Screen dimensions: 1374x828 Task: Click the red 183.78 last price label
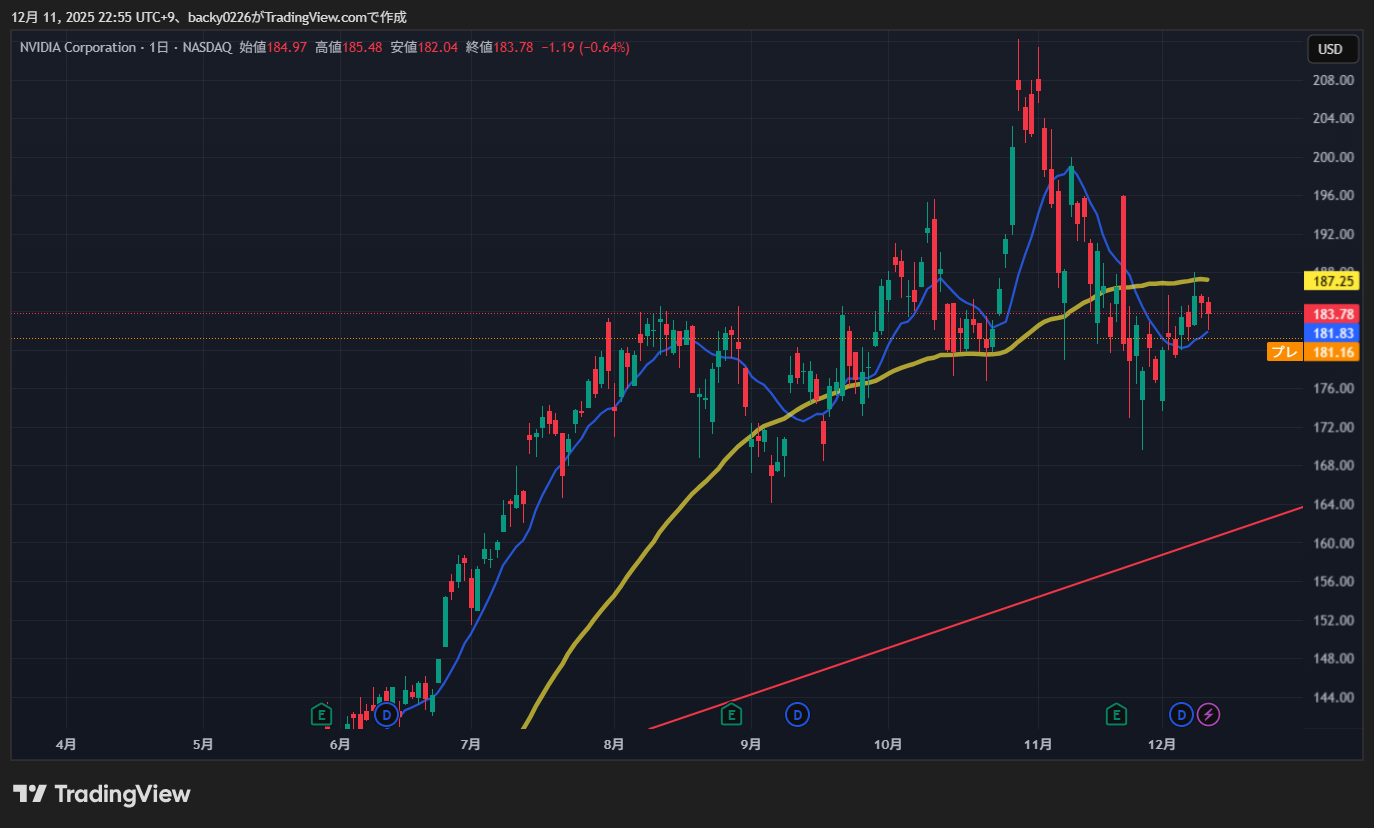1330,315
